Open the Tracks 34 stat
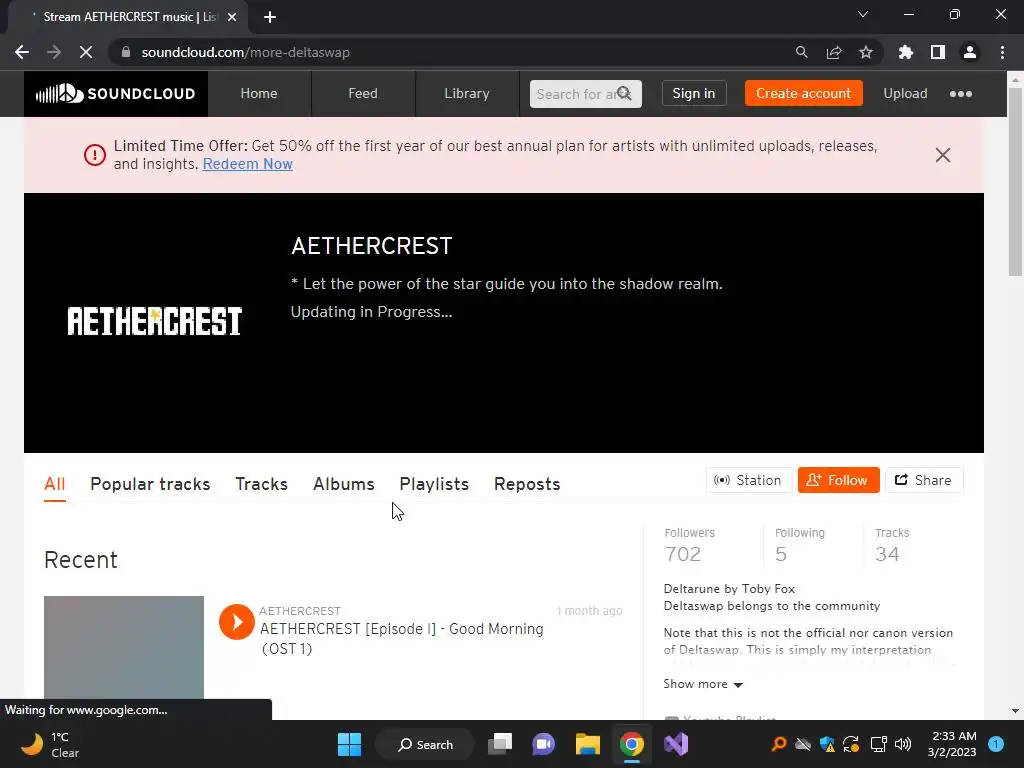The image size is (1024, 768). pos(892,545)
